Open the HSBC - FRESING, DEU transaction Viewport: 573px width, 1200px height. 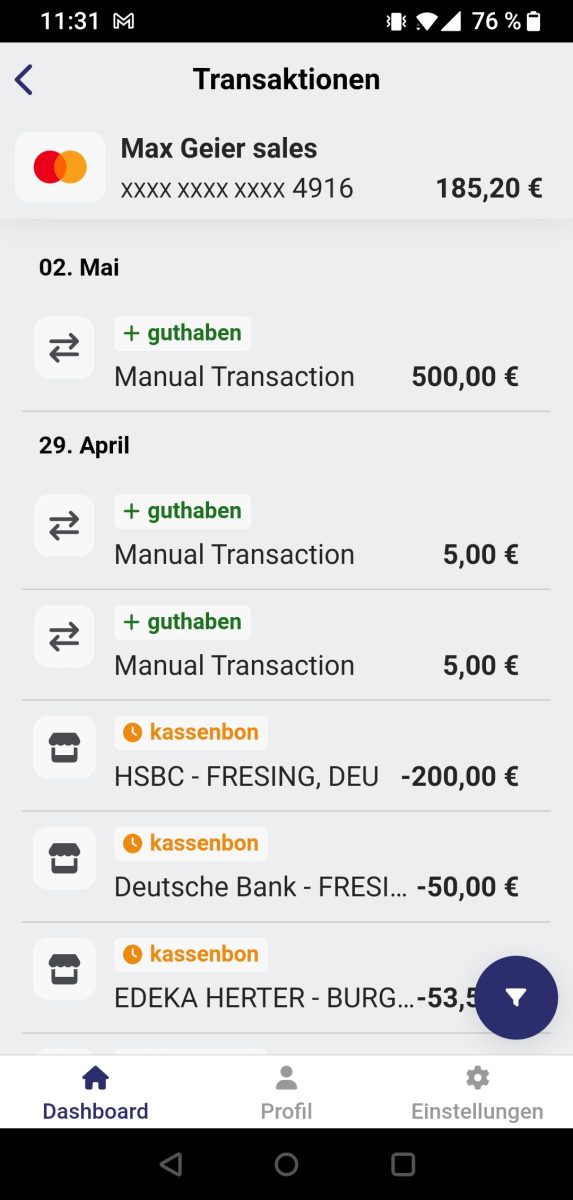[x=286, y=755]
